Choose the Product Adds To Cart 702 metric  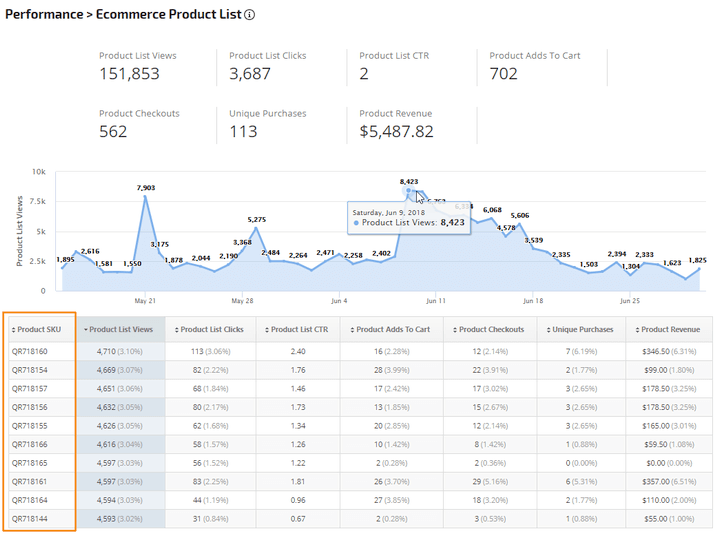pyautogui.click(x=534, y=66)
